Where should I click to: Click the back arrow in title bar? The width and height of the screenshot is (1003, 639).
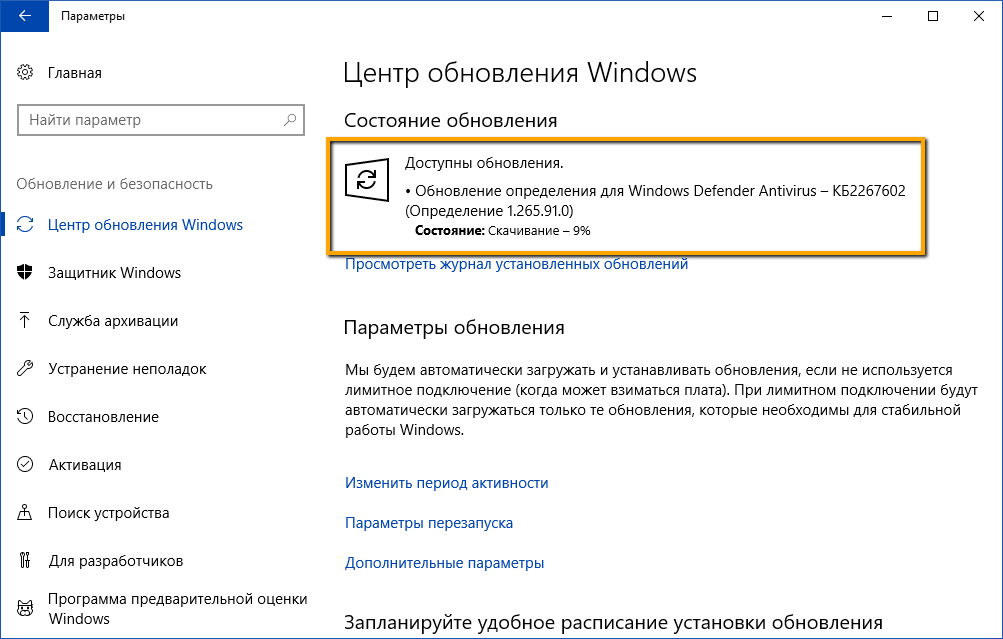[24, 16]
